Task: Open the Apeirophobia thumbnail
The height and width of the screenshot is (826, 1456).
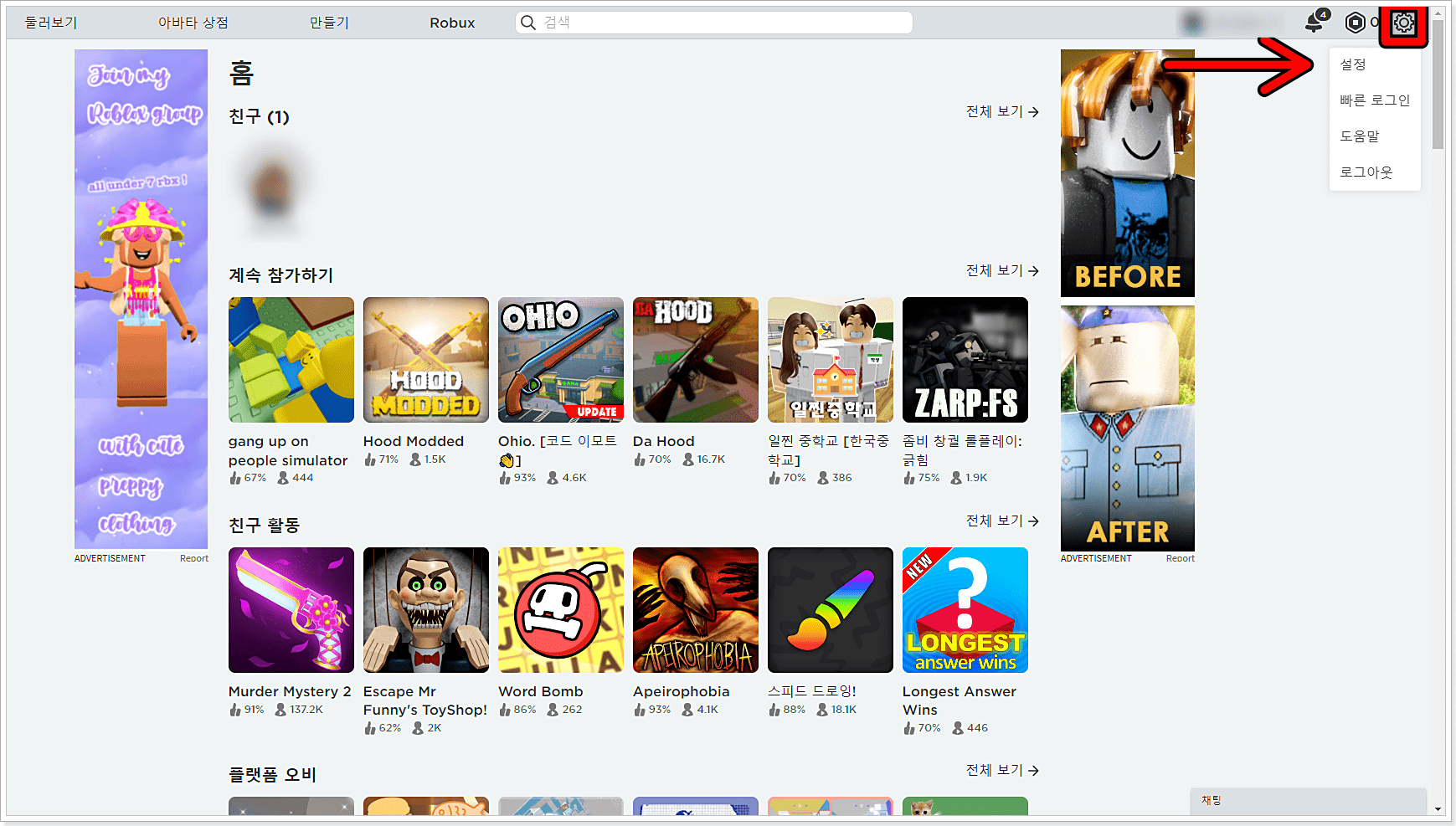Action: [696, 610]
